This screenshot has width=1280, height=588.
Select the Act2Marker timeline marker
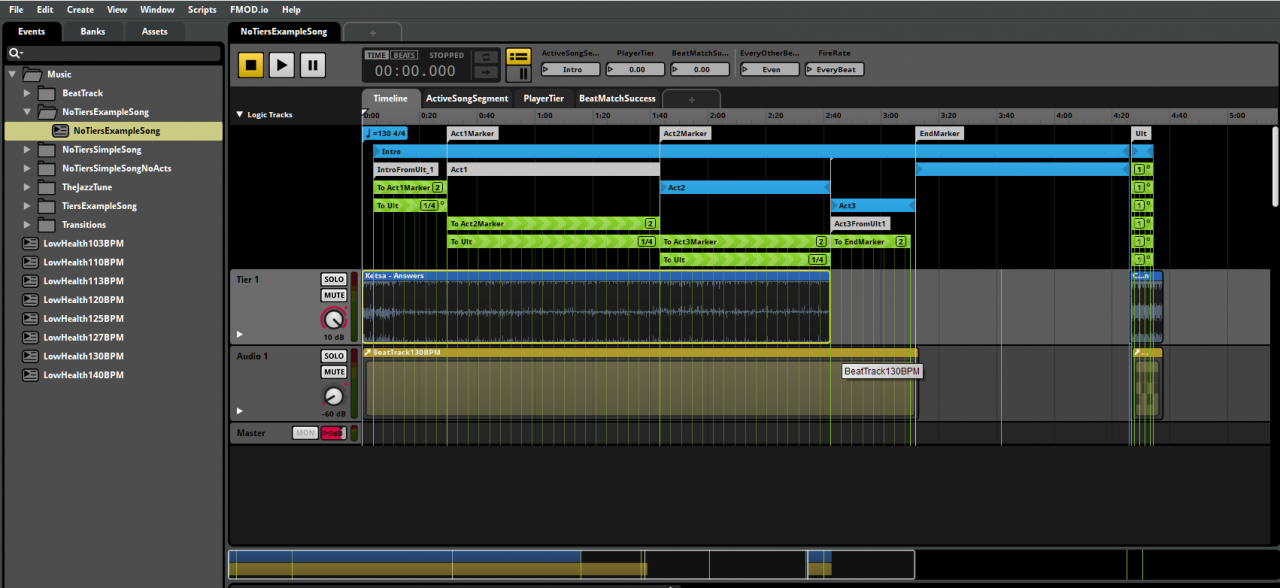tap(685, 133)
